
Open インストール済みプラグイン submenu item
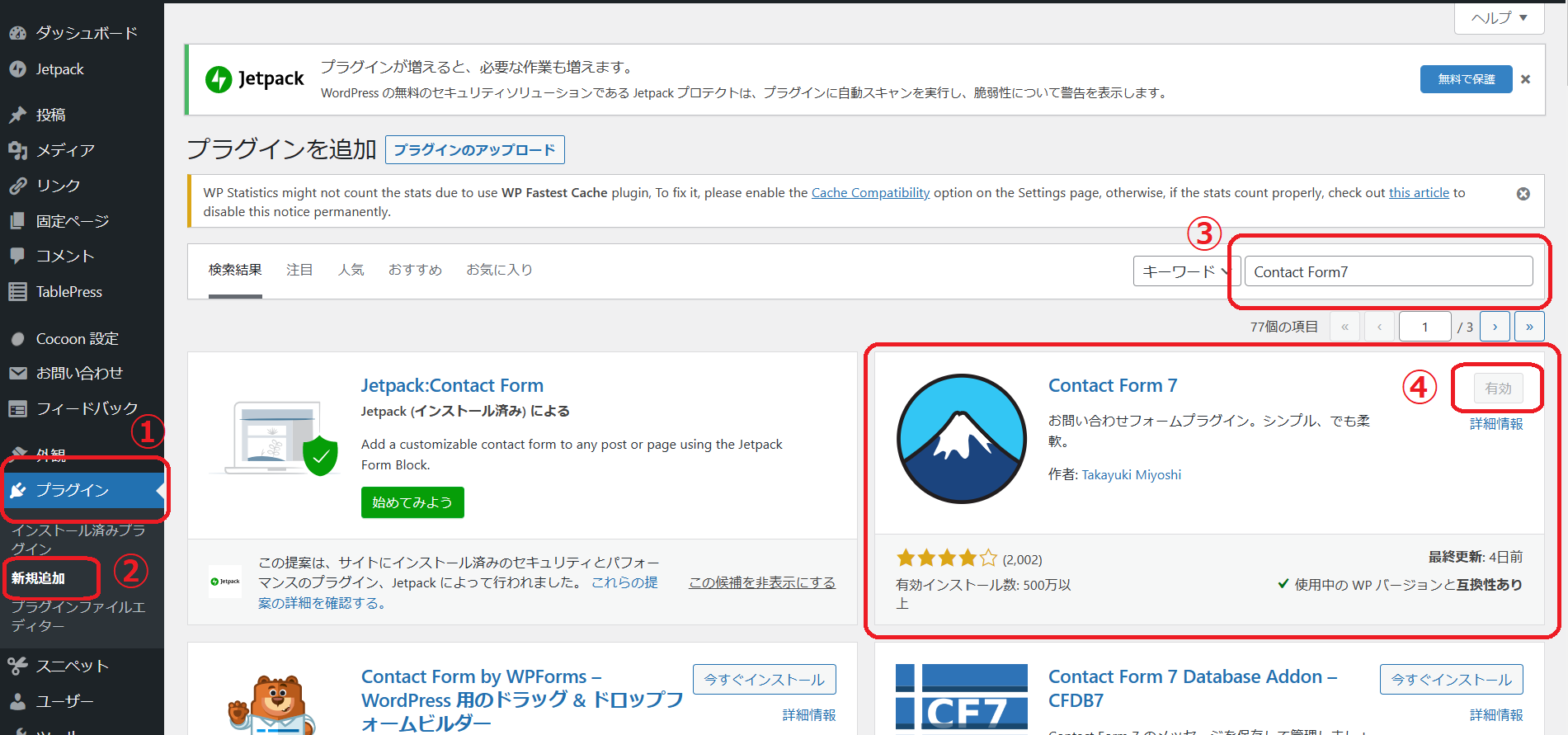tap(78, 539)
